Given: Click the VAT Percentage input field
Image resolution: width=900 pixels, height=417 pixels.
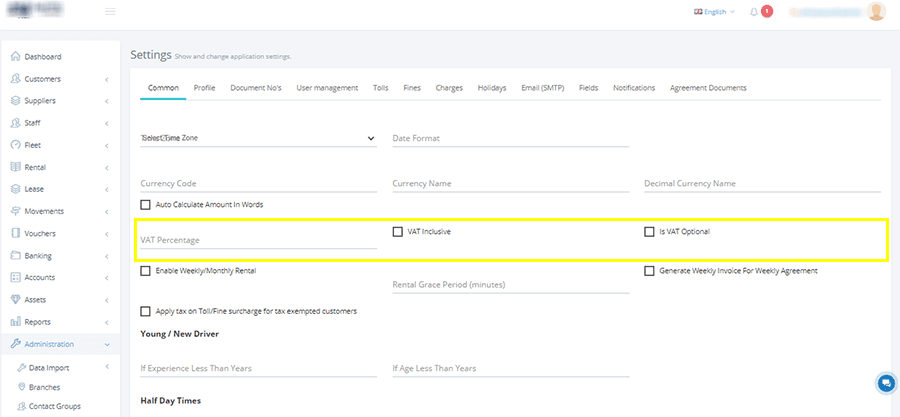Looking at the screenshot, I should point(258,240).
